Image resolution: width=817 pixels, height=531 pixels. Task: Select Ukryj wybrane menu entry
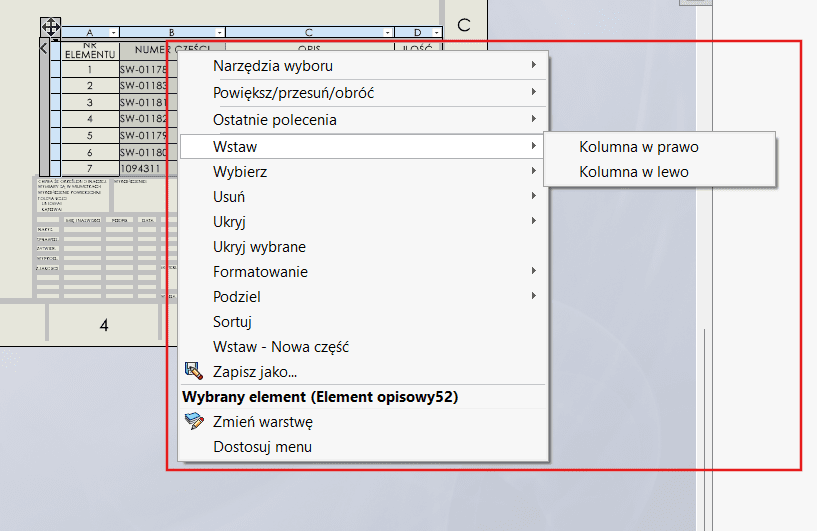point(259,247)
